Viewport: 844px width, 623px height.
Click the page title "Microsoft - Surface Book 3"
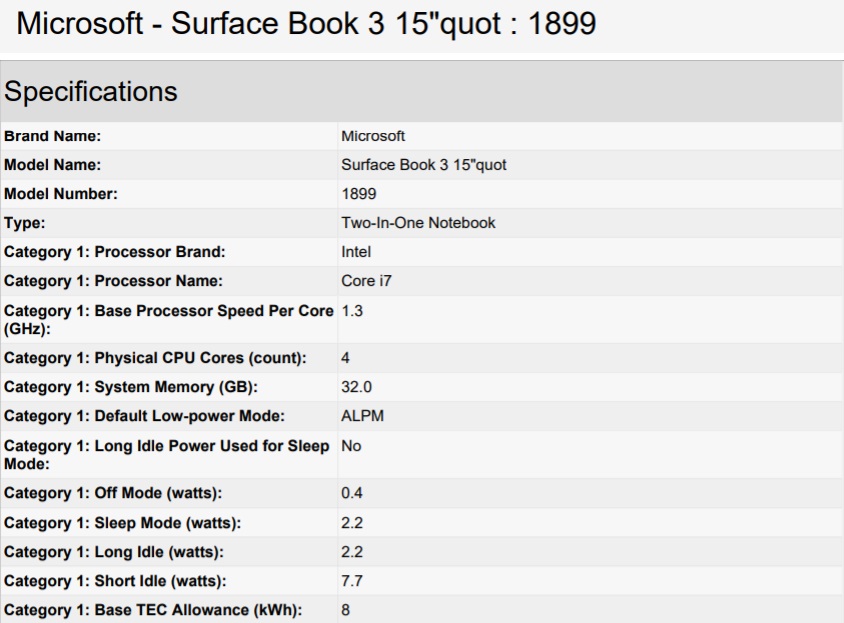click(307, 23)
